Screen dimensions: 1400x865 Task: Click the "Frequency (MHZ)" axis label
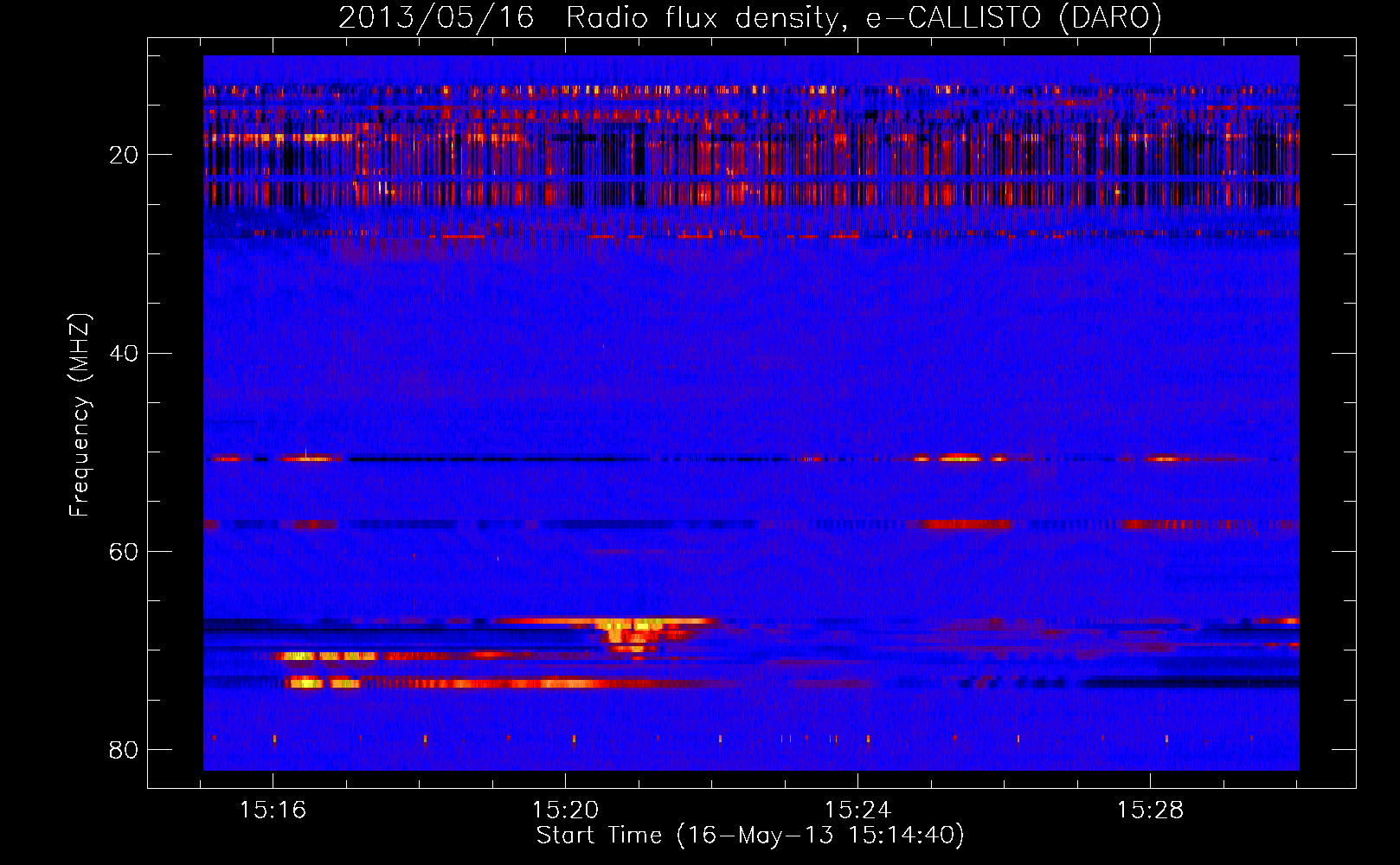(x=79, y=414)
